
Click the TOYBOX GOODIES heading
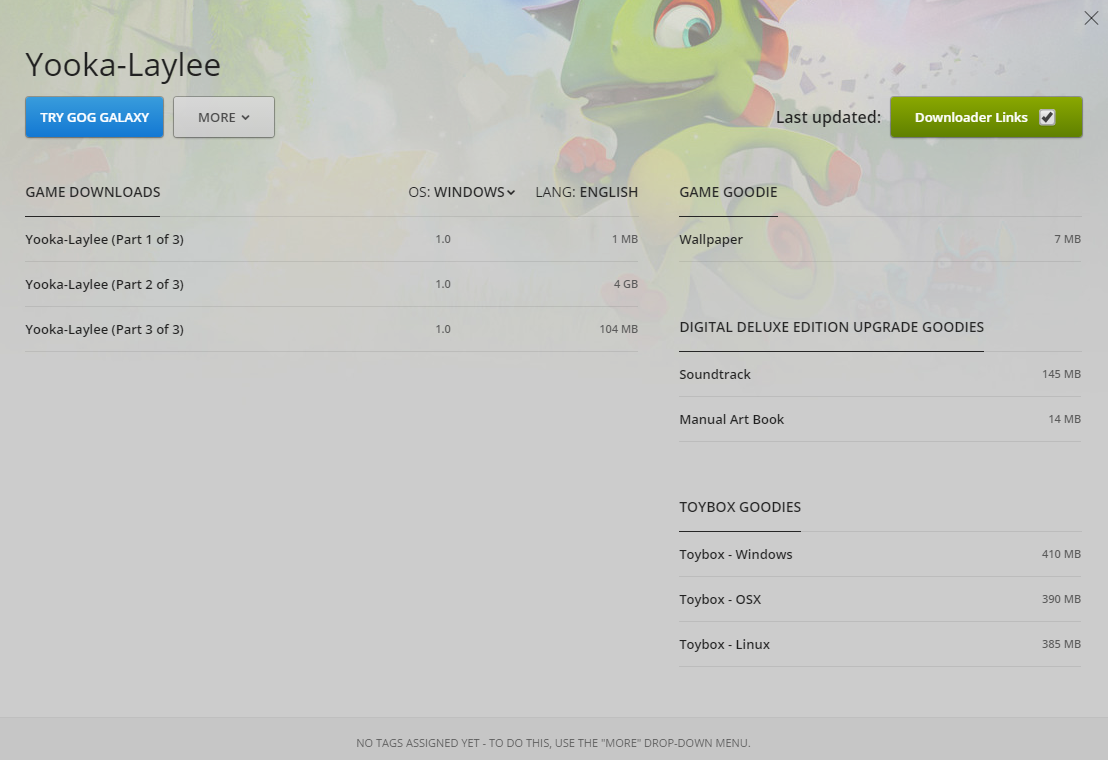740,507
